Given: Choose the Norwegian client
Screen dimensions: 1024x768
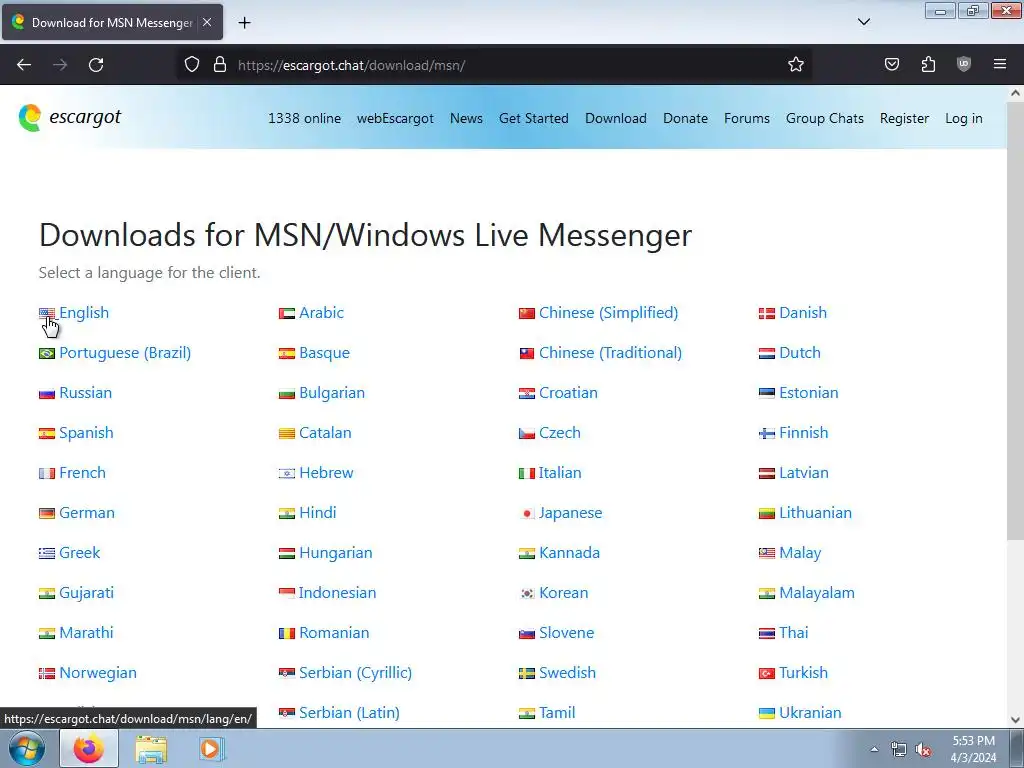Looking at the screenshot, I should point(98,673).
